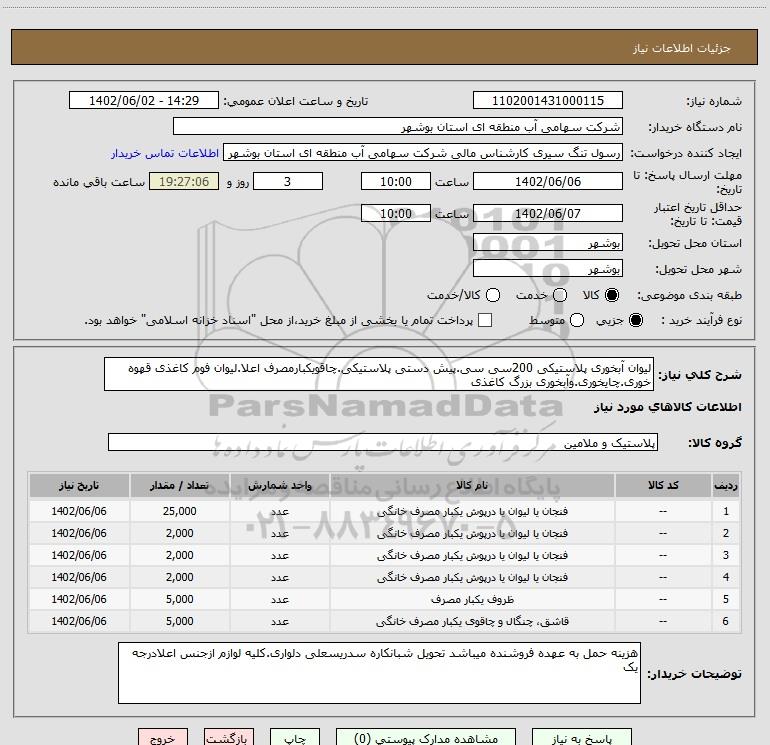Viewport: 770px width, 745px height.
Task: Select the کالا/خدمت radio button
Action: (493, 295)
